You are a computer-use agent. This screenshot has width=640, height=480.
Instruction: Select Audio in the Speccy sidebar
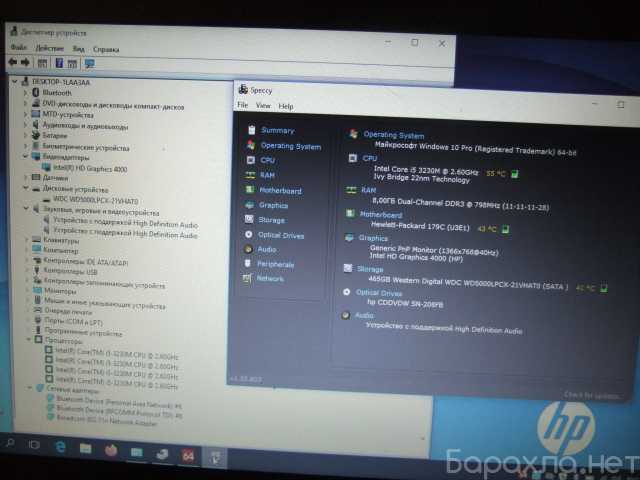(266, 249)
